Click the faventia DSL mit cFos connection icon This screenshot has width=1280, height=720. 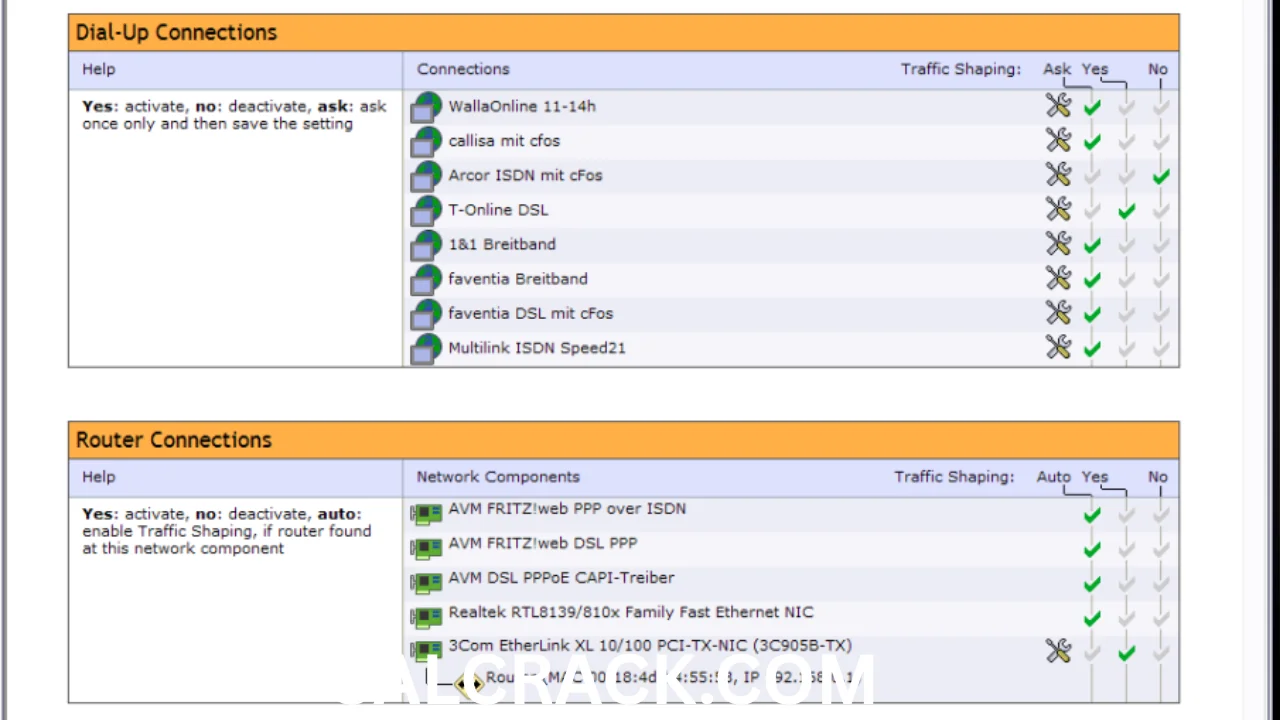click(x=426, y=313)
